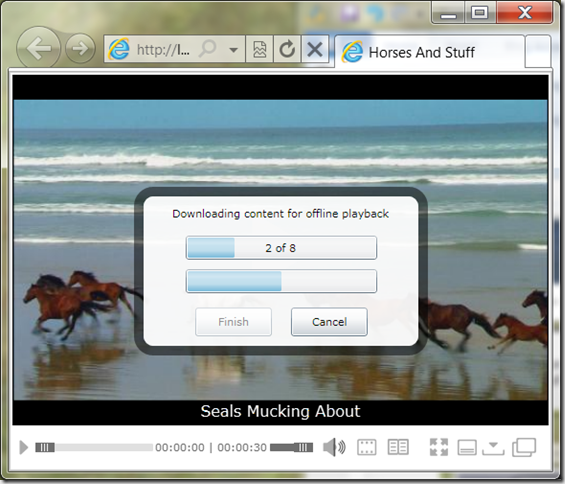Toggle fullscreen with the four-arrows icon
565x484 pixels.
[x=439, y=447]
